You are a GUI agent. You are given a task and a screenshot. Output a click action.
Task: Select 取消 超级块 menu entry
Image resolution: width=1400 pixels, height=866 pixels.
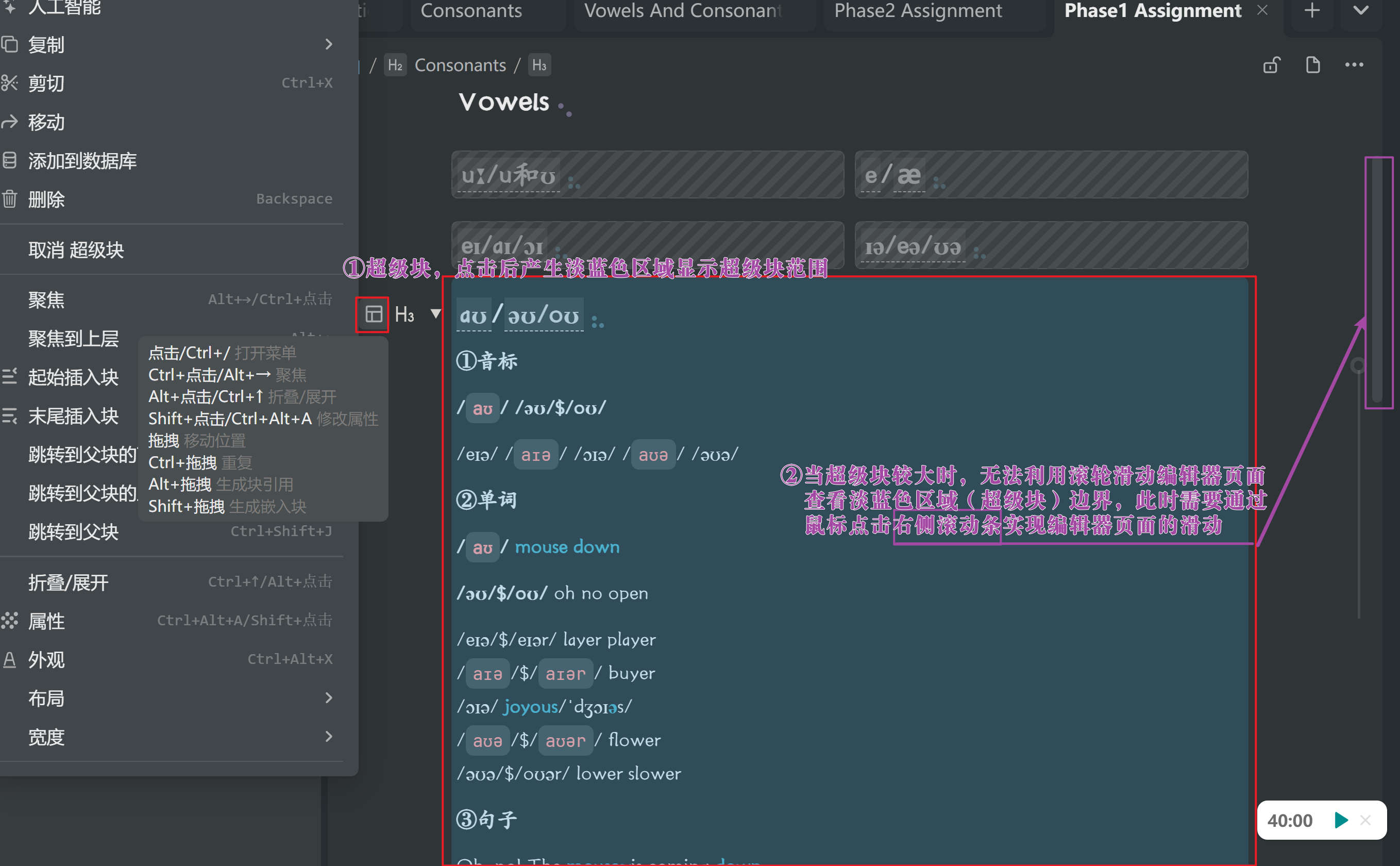tap(76, 249)
